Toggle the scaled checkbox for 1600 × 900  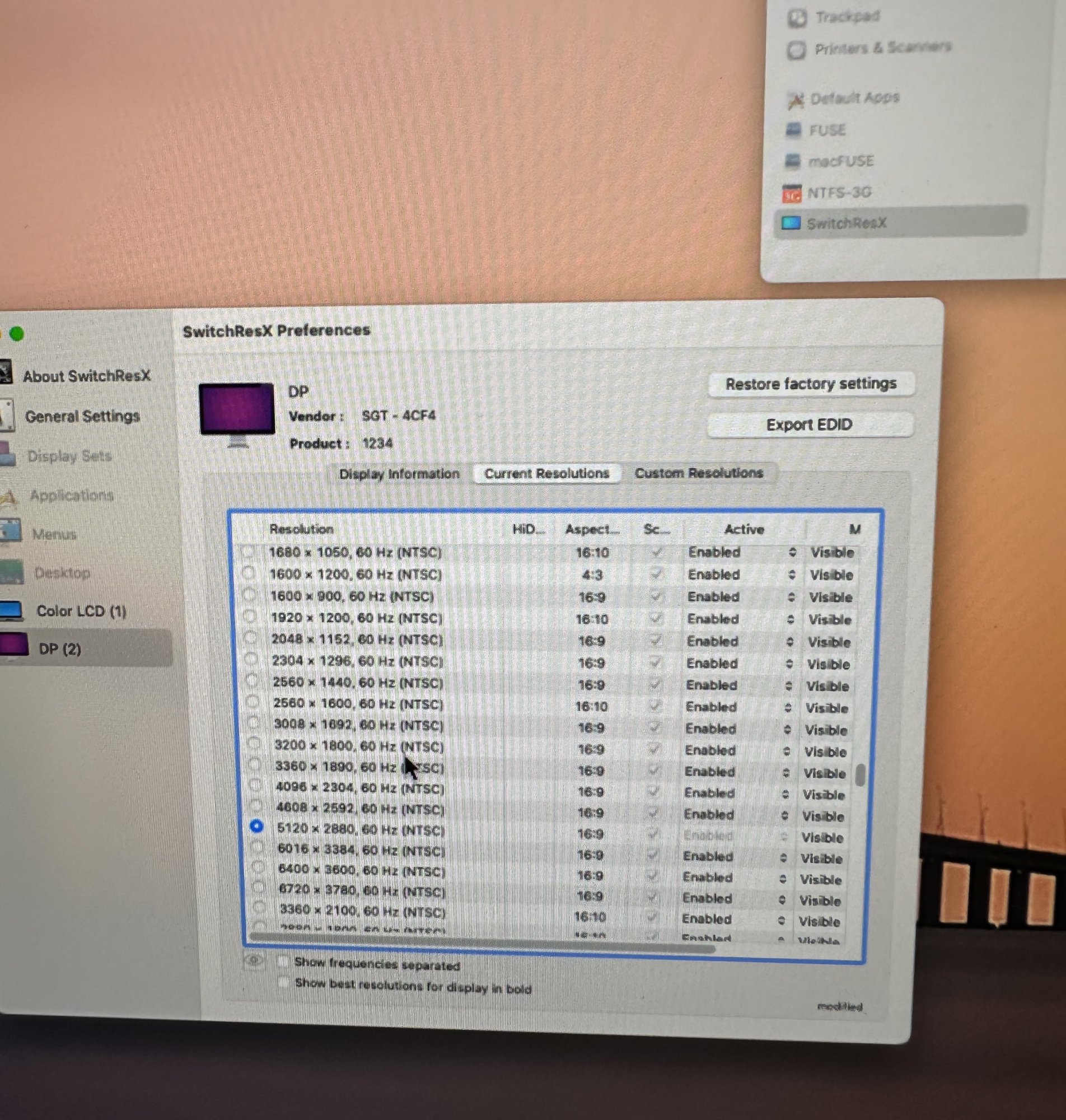[x=656, y=596]
